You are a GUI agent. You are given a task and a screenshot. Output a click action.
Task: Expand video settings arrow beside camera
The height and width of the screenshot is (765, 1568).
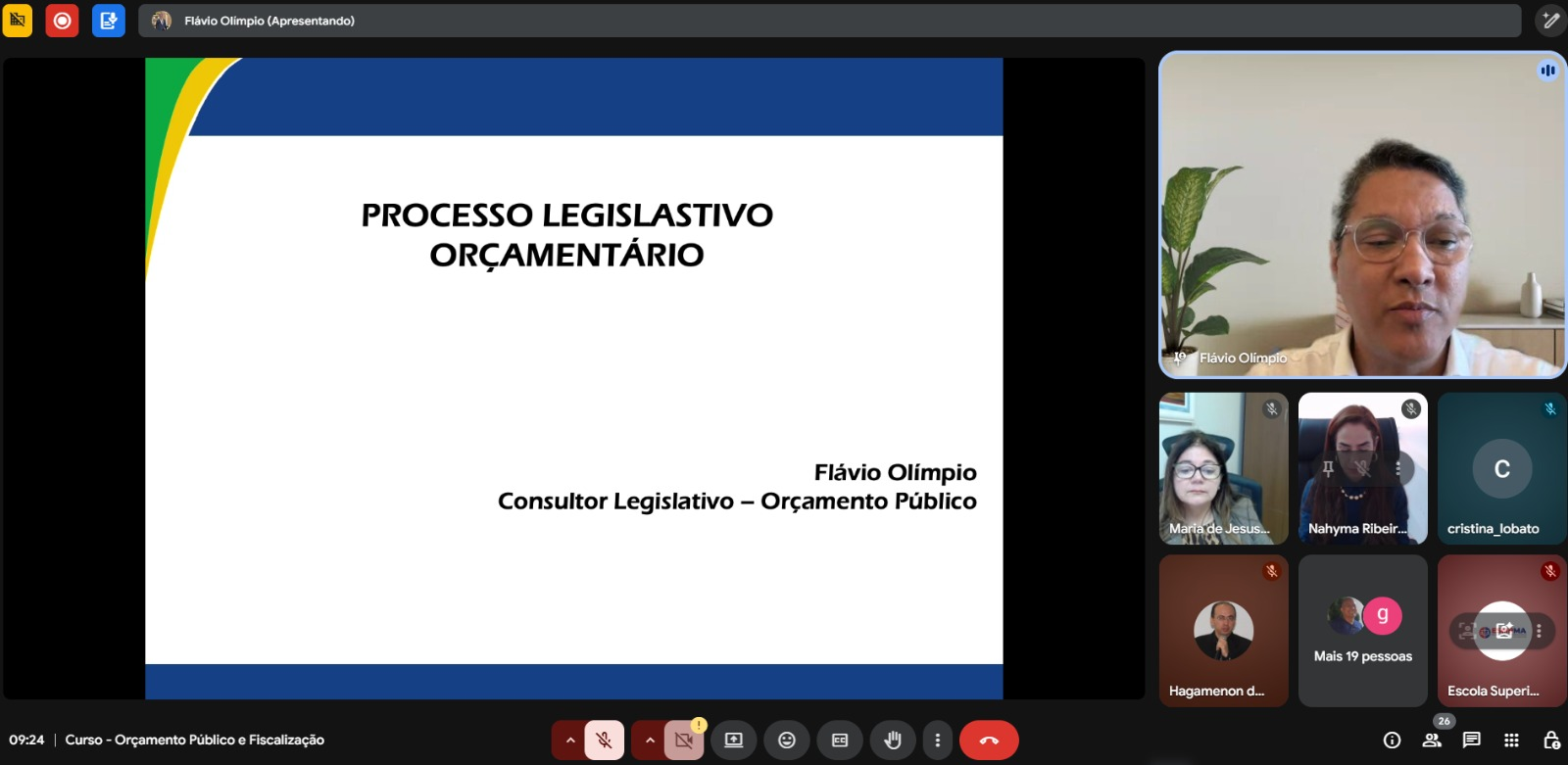click(649, 741)
